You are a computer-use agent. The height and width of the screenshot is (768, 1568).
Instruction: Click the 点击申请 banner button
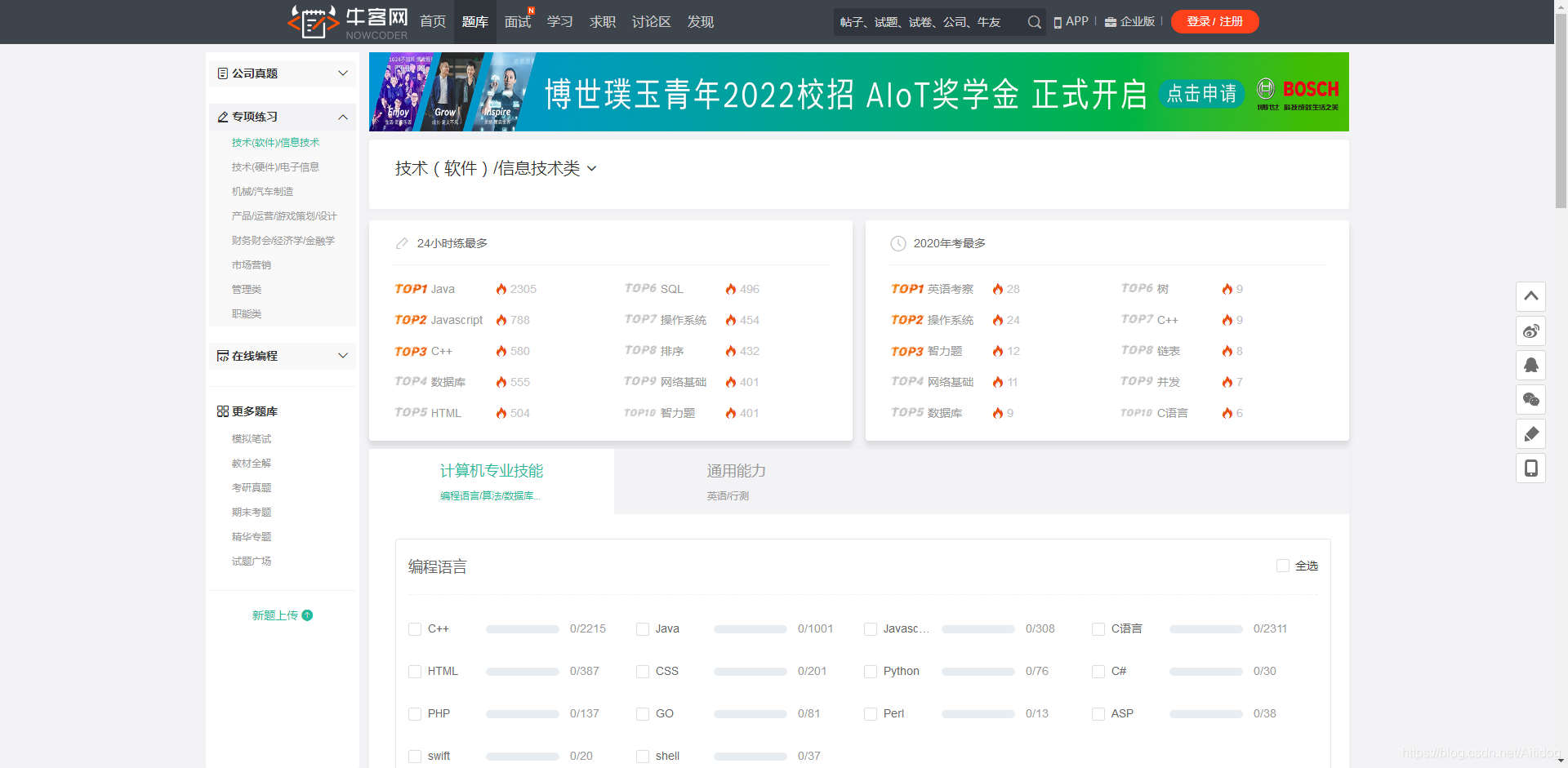click(1202, 94)
